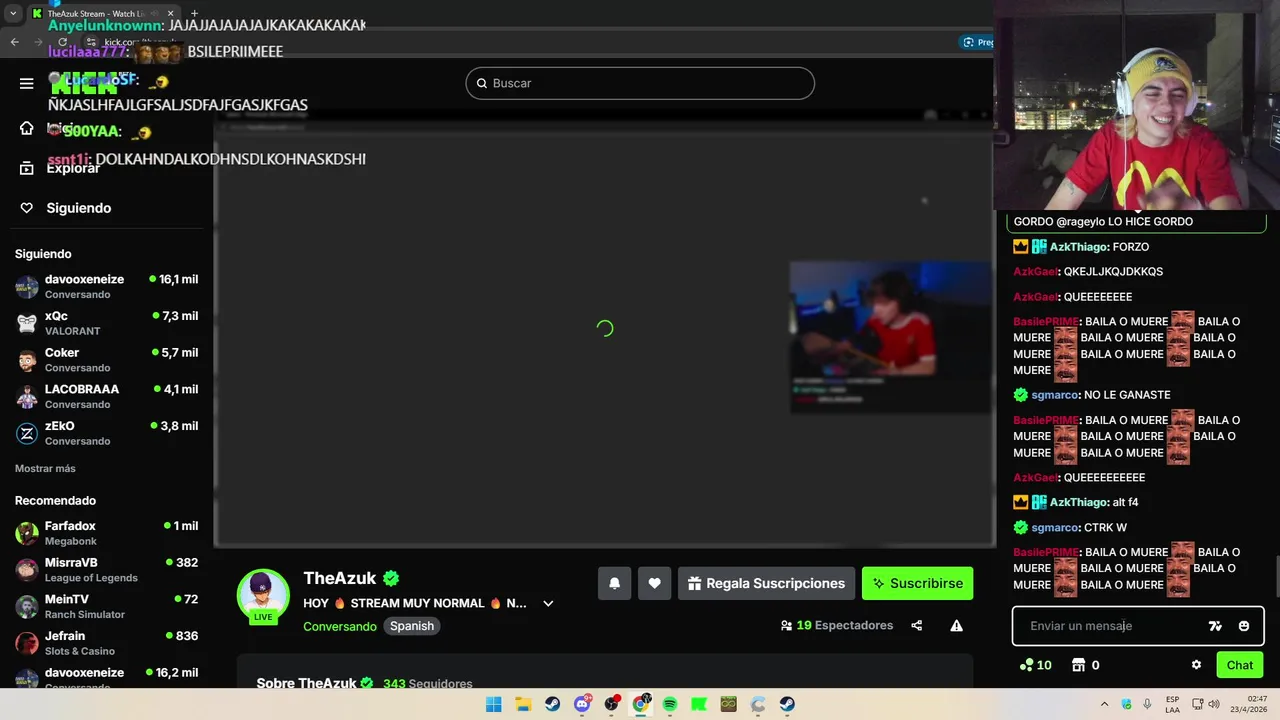Open xQc channel in following list

point(106,323)
